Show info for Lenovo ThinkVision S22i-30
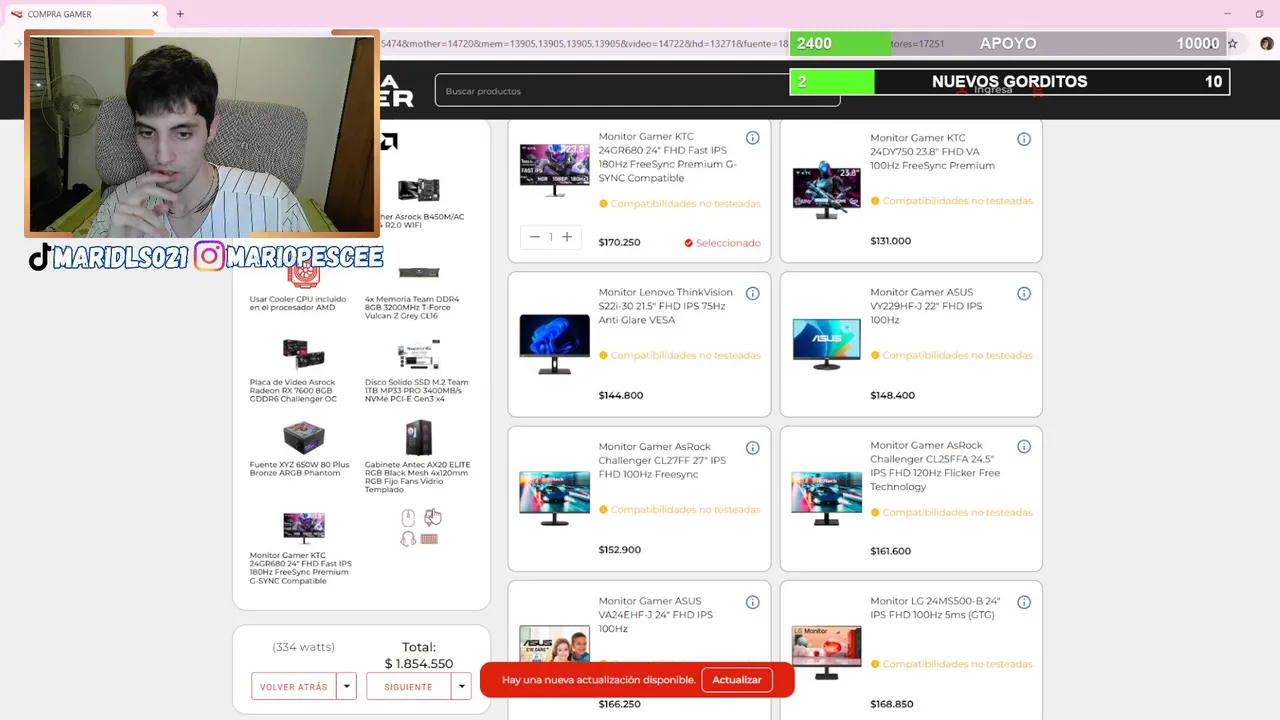 tap(752, 293)
